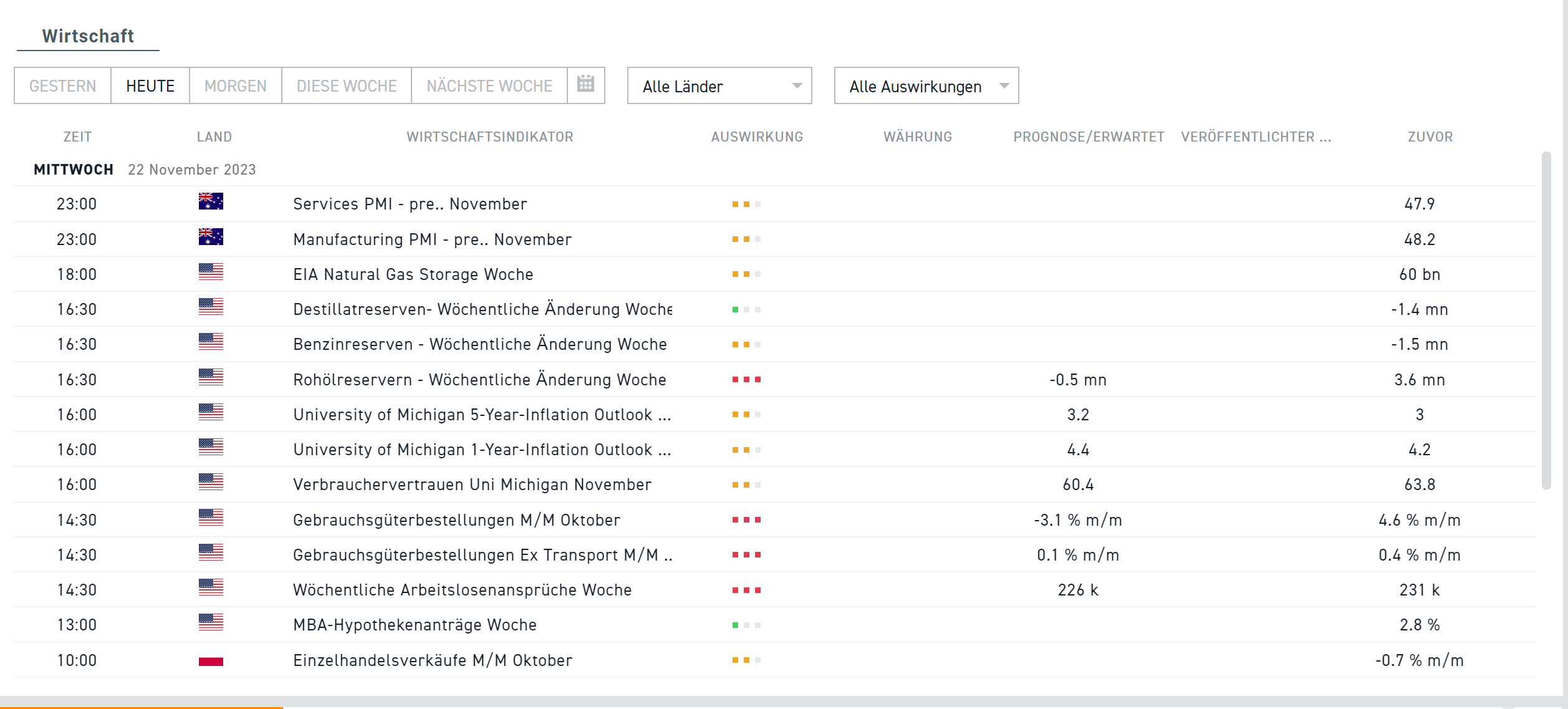Image resolution: width=1568 pixels, height=709 pixels.
Task: Click the Wirtschaft heading link
Action: click(87, 36)
